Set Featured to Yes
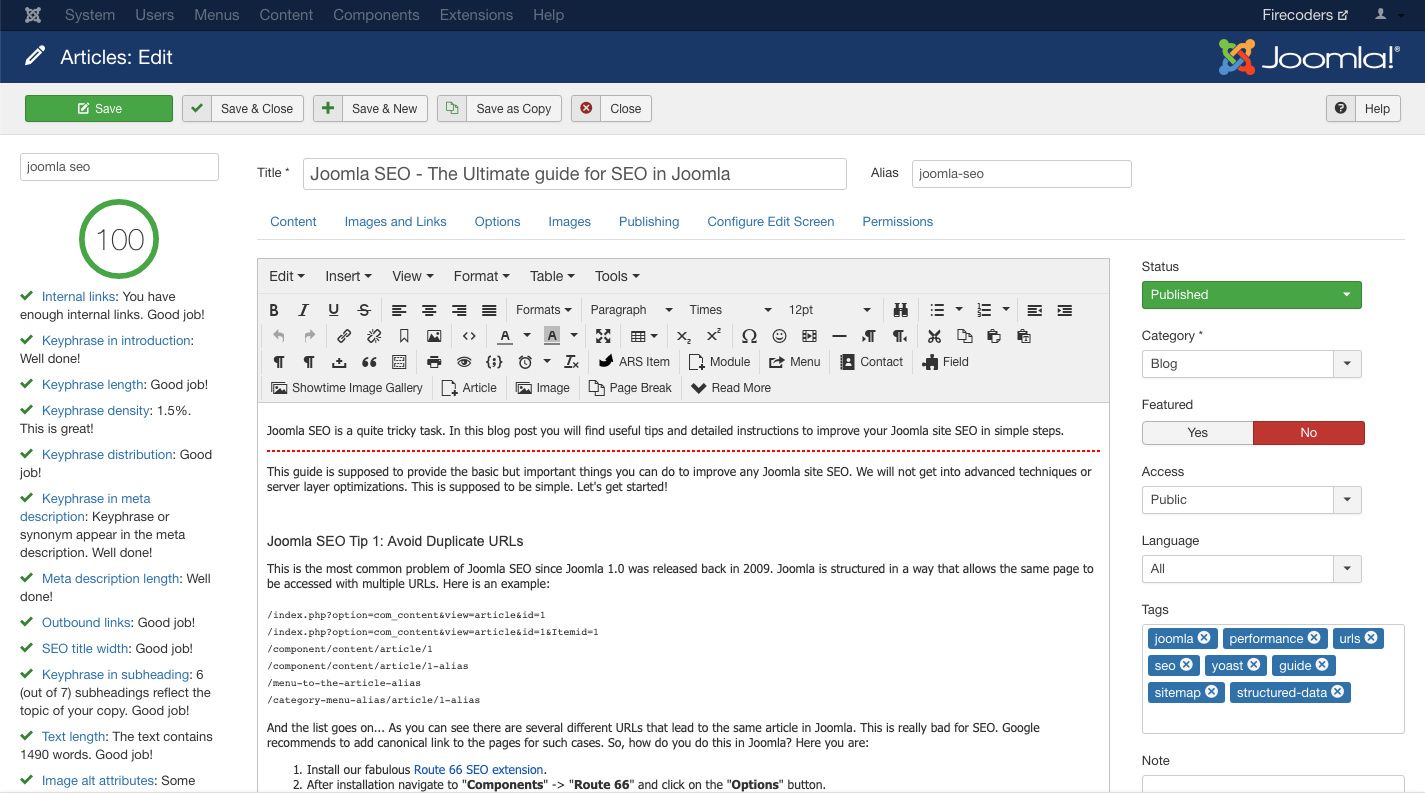This screenshot has width=1425, height=793. (x=1197, y=433)
